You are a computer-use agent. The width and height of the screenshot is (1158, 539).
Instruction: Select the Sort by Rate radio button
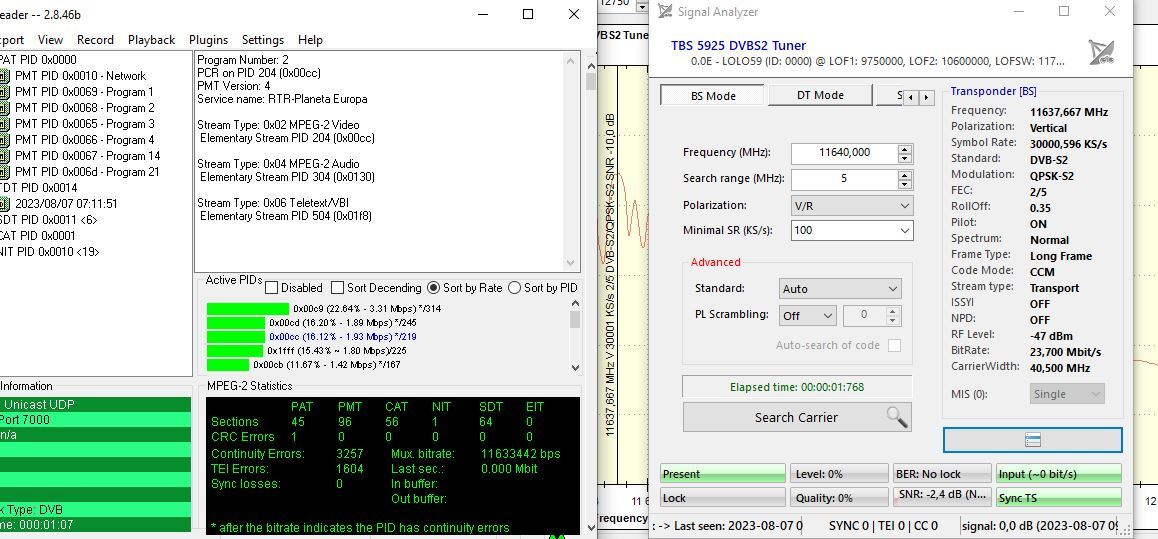434,288
